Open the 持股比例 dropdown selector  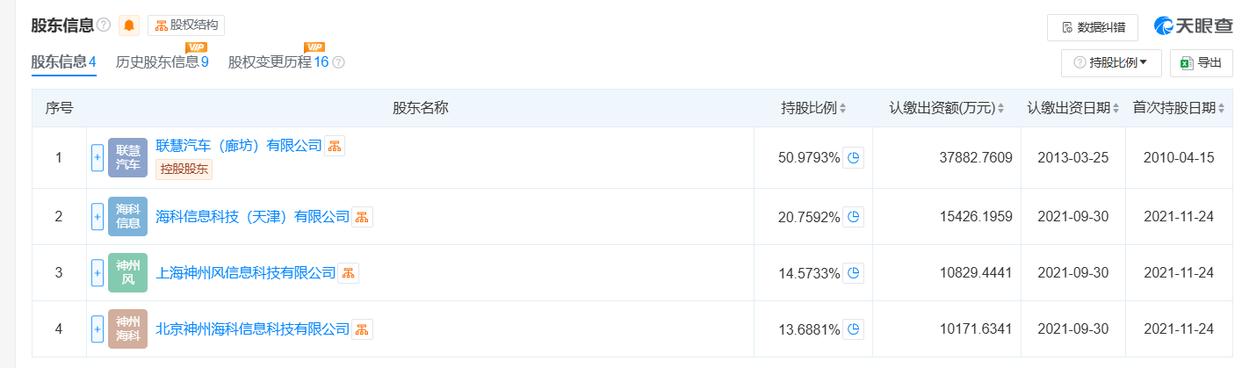point(1111,62)
